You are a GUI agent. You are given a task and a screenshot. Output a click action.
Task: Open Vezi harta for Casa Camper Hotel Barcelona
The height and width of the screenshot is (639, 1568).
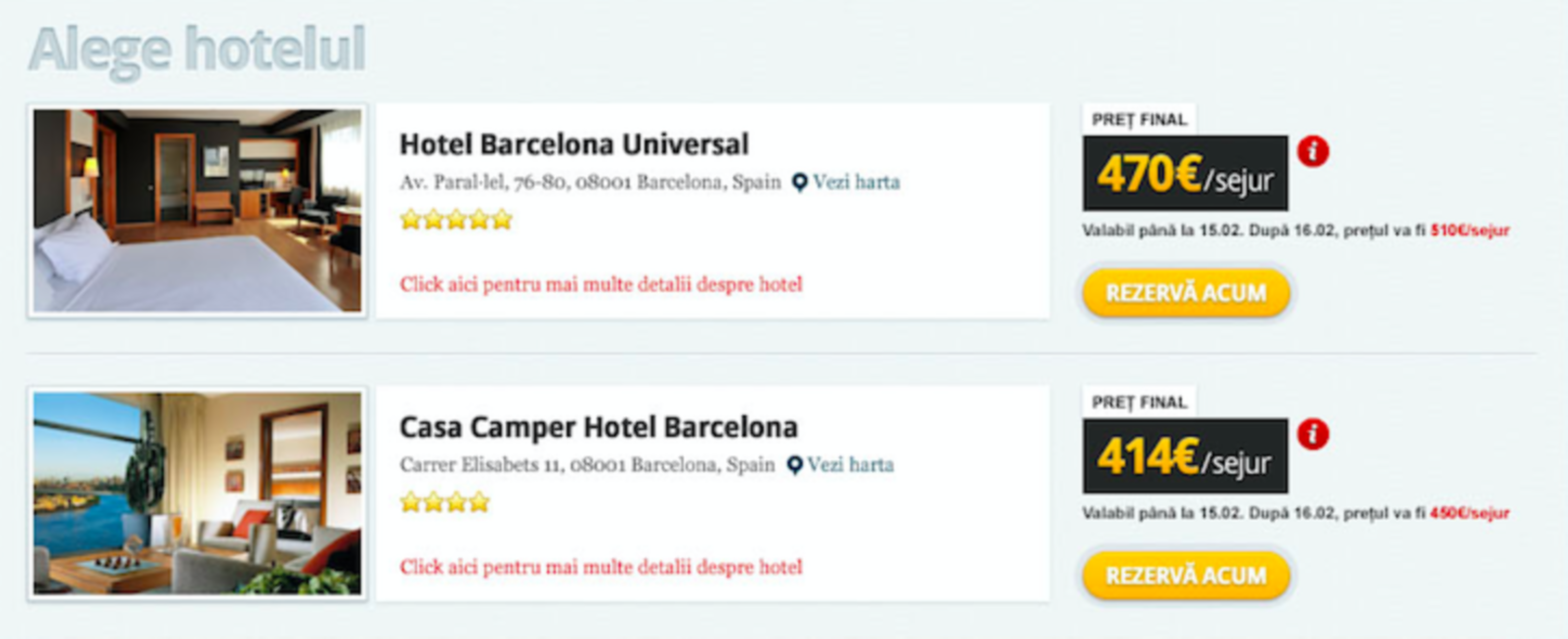(850, 465)
